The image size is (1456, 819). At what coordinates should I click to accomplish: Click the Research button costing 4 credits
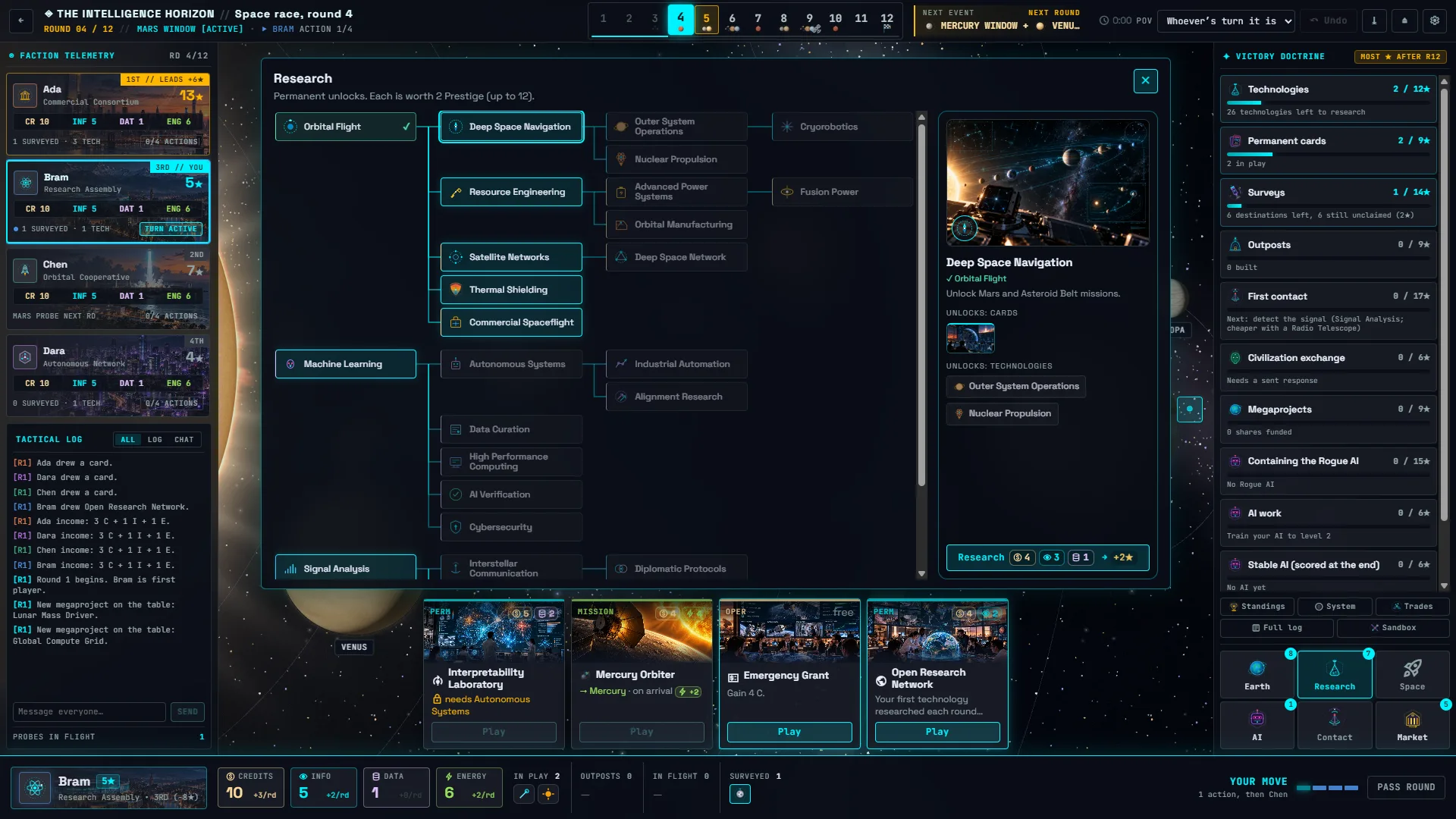1047,557
